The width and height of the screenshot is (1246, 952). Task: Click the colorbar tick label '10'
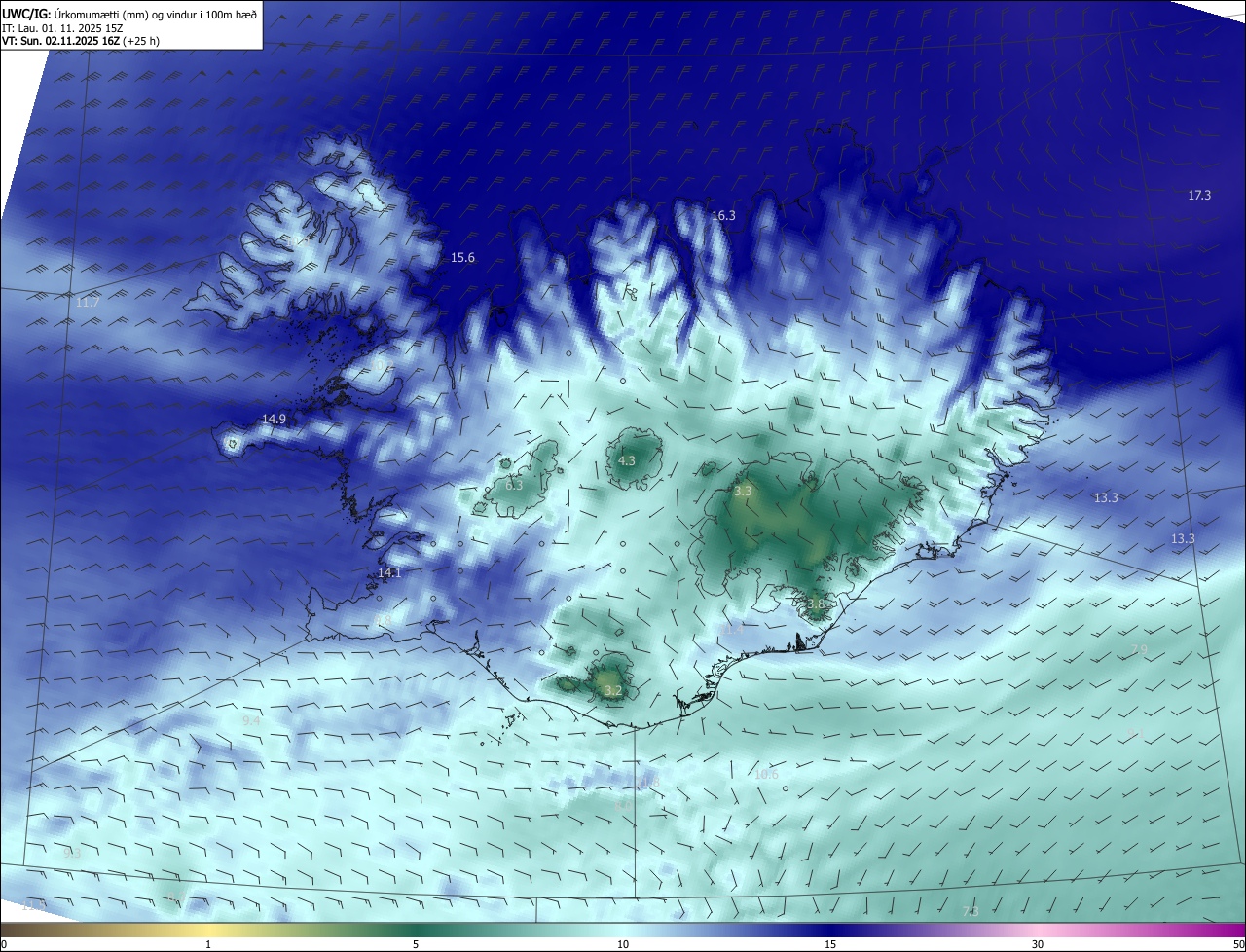(x=623, y=945)
